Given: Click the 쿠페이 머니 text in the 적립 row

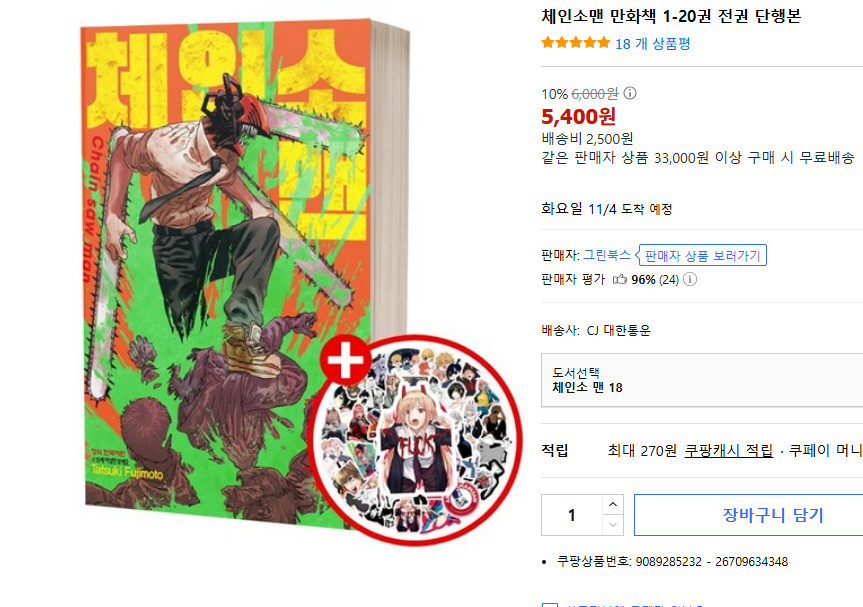Looking at the screenshot, I should point(826,451).
